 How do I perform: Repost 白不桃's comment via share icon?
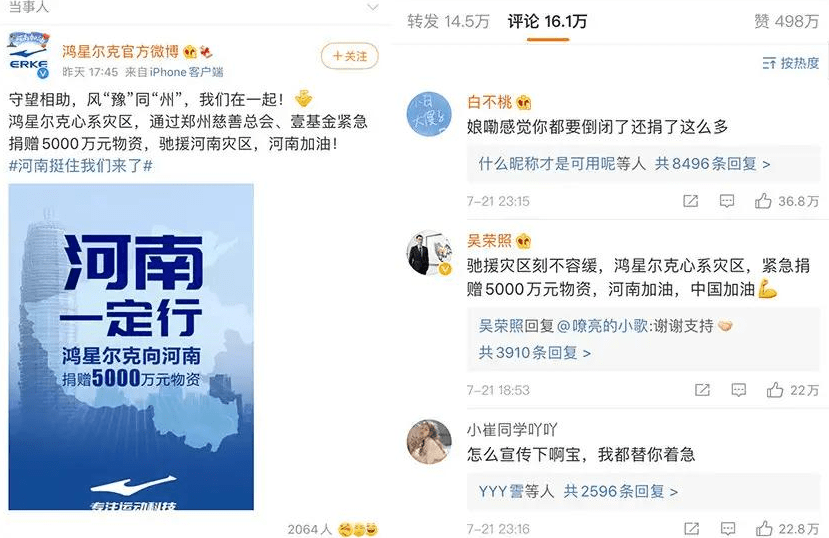pyautogui.click(x=690, y=201)
